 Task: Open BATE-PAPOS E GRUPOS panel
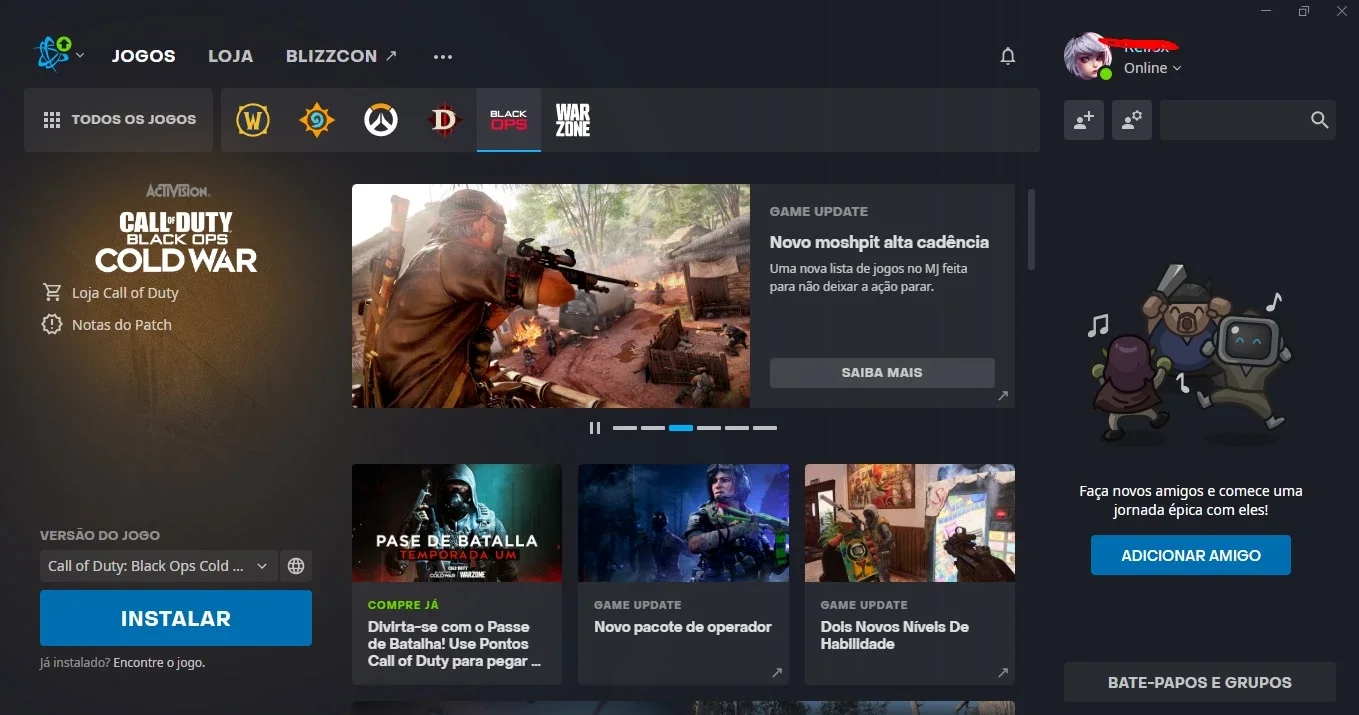pyautogui.click(x=1200, y=682)
